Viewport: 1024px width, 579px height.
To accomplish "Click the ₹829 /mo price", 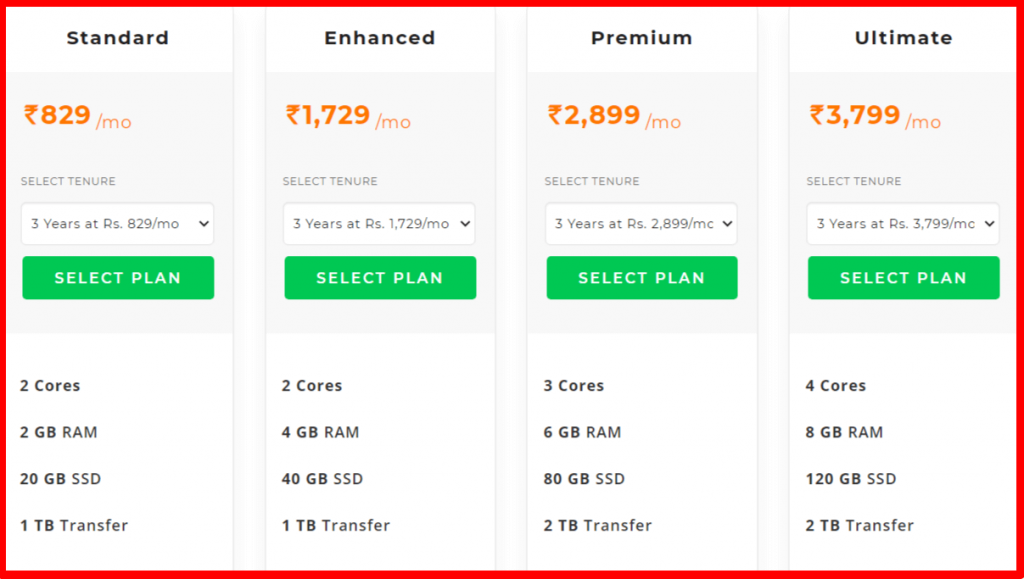I will [78, 116].
